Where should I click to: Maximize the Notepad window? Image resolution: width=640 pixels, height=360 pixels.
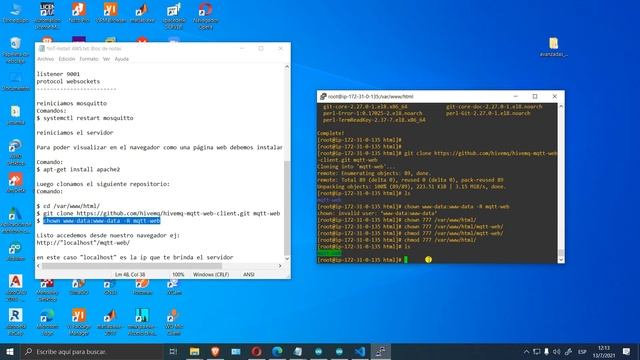click(261, 48)
